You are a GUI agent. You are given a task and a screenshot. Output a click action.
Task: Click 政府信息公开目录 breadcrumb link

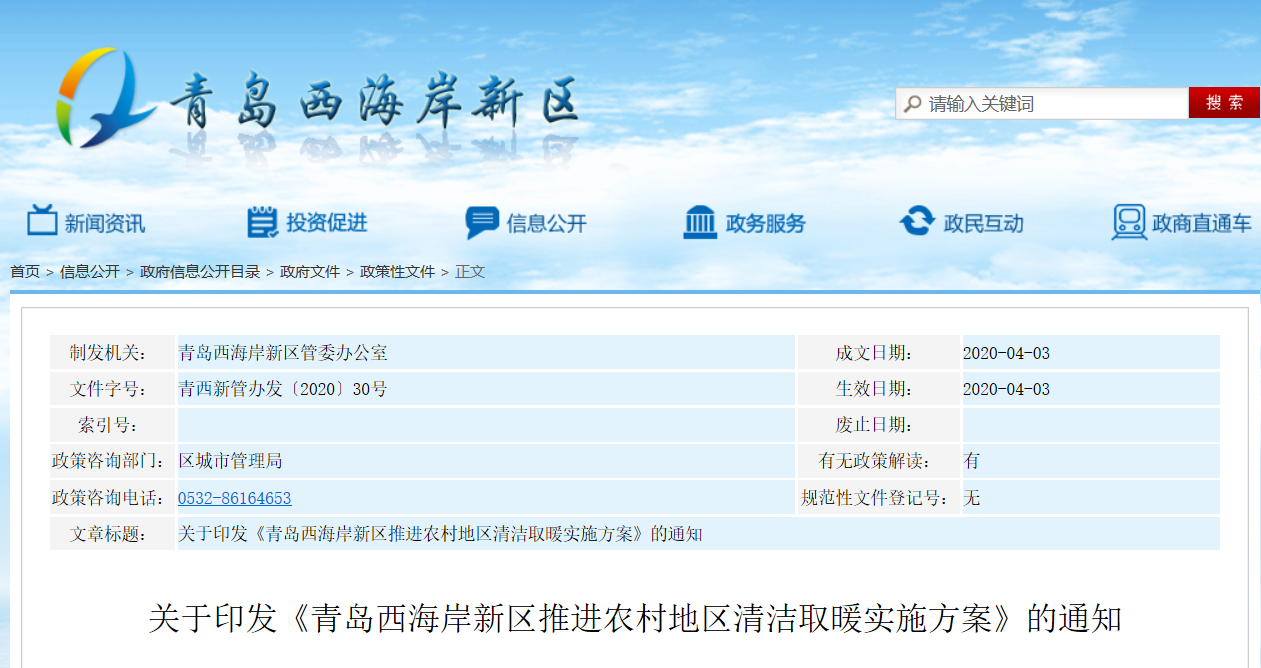200,271
